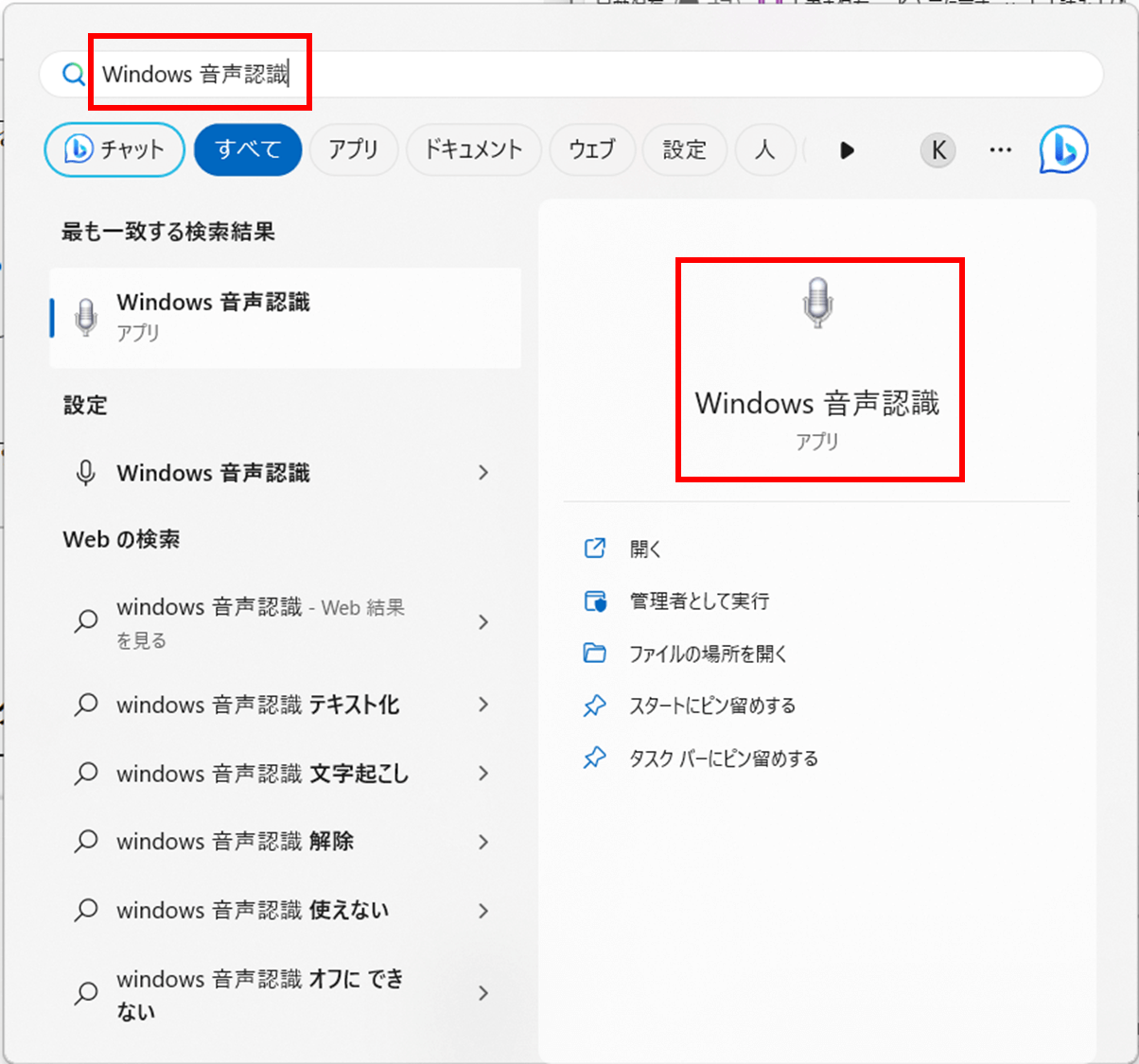This screenshot has width=1139, height=1064.
Task: Choose 管理者として実行
Action: pos(700,602)
